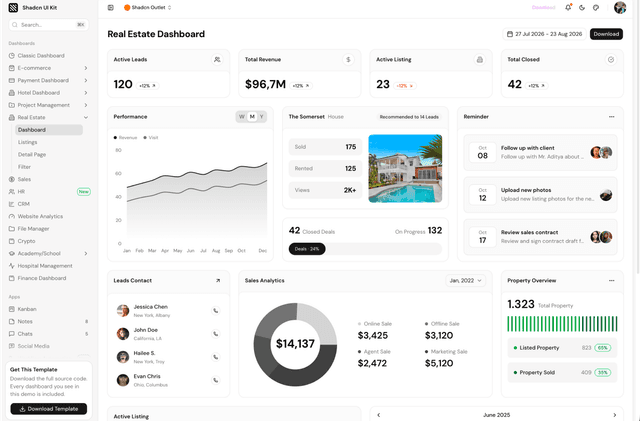Select Listings under Real Estate

pos(49,142)
